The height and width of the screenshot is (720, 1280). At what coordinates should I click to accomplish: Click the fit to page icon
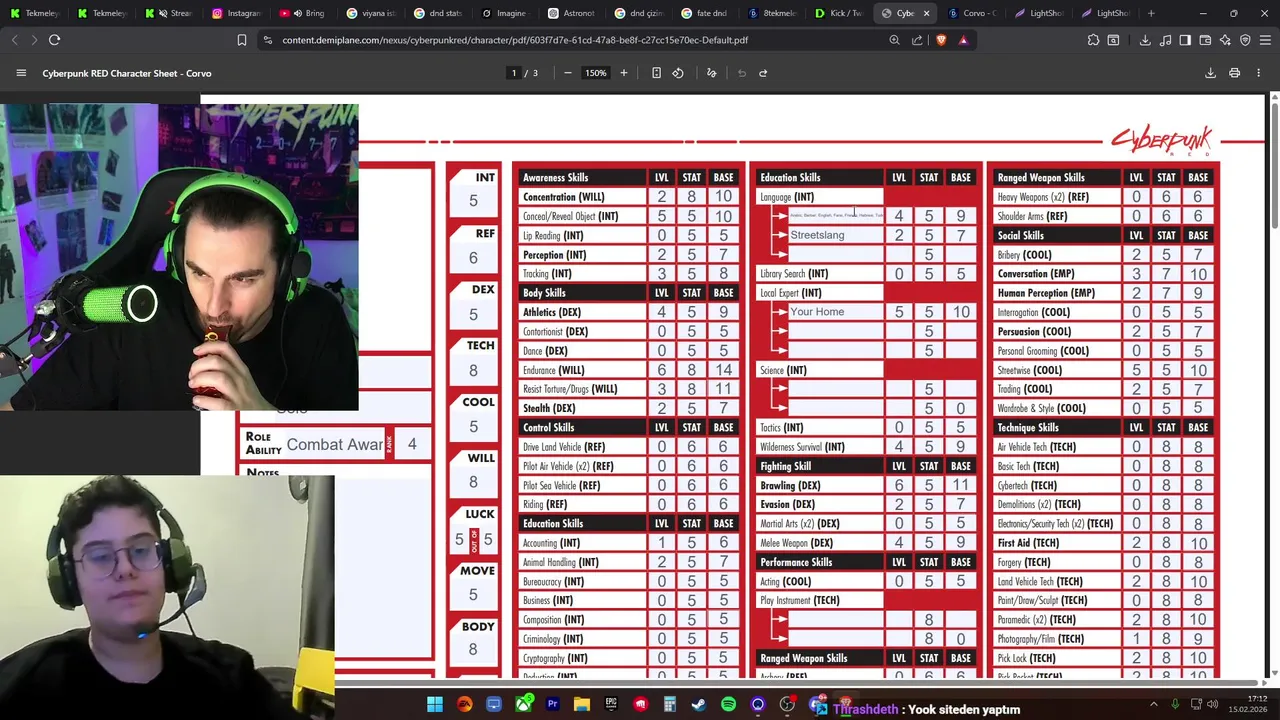[x=656, y=73]
